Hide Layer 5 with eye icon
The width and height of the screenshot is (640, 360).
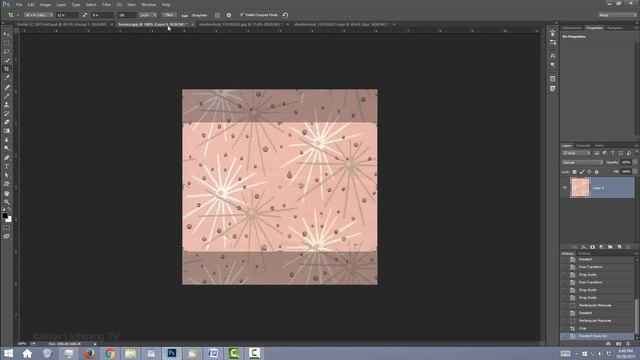[565, 188]
